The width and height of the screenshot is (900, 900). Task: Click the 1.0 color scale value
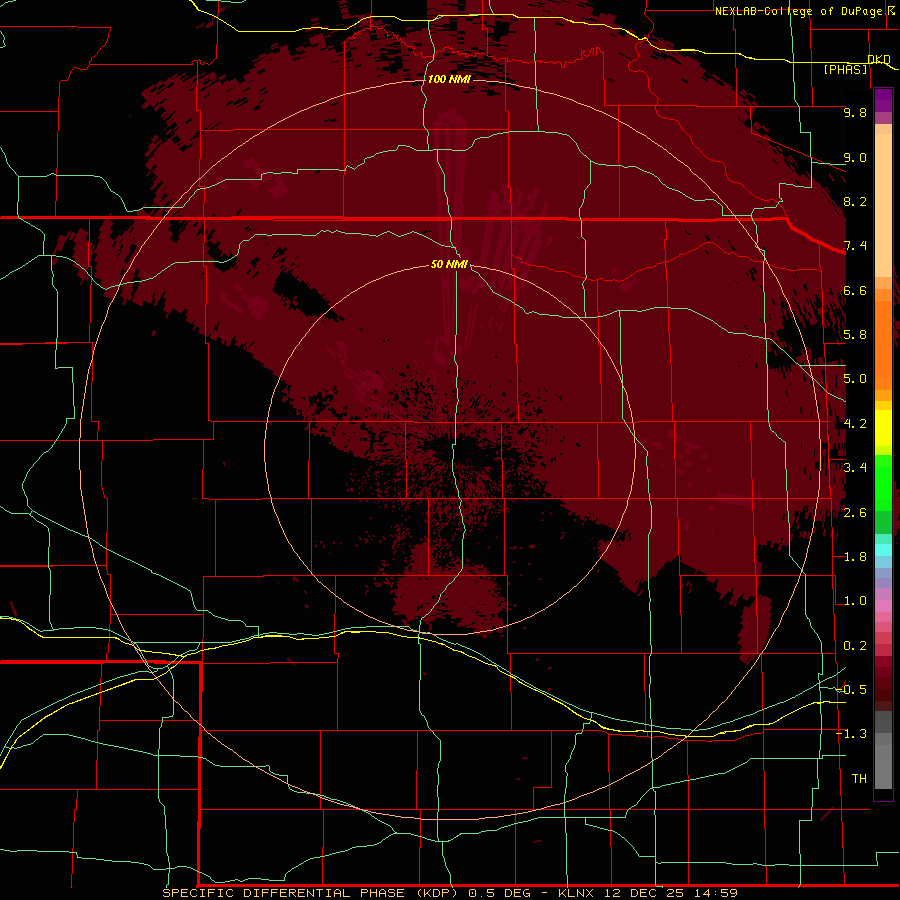click(855, 601)
